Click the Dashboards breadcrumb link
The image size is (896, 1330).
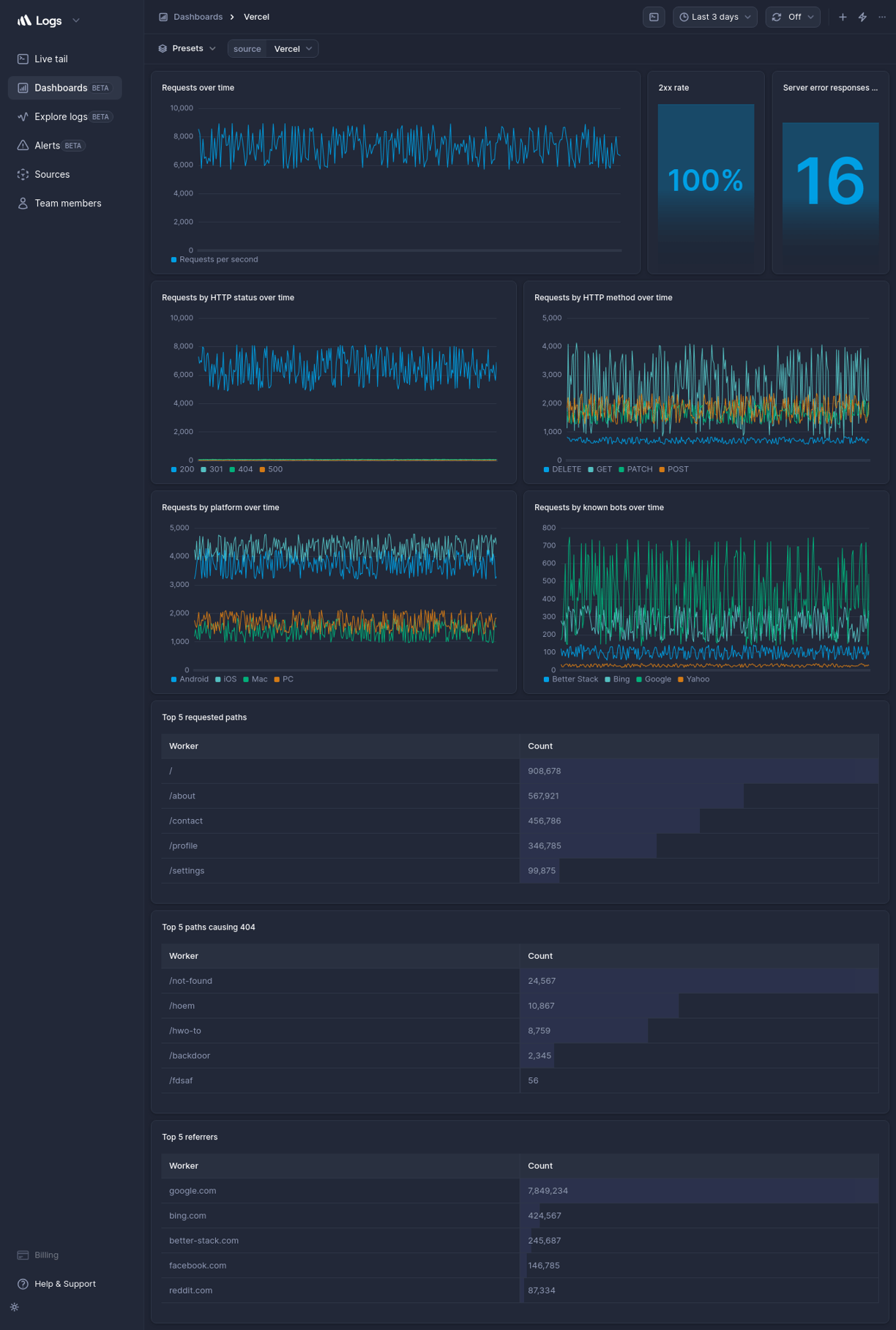(198, 17)
